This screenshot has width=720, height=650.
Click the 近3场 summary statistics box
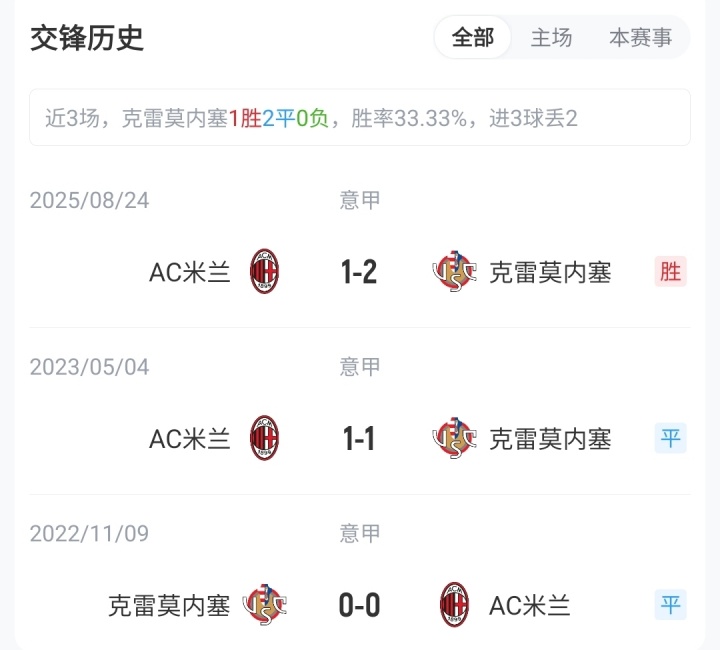[x=359, y=118]
